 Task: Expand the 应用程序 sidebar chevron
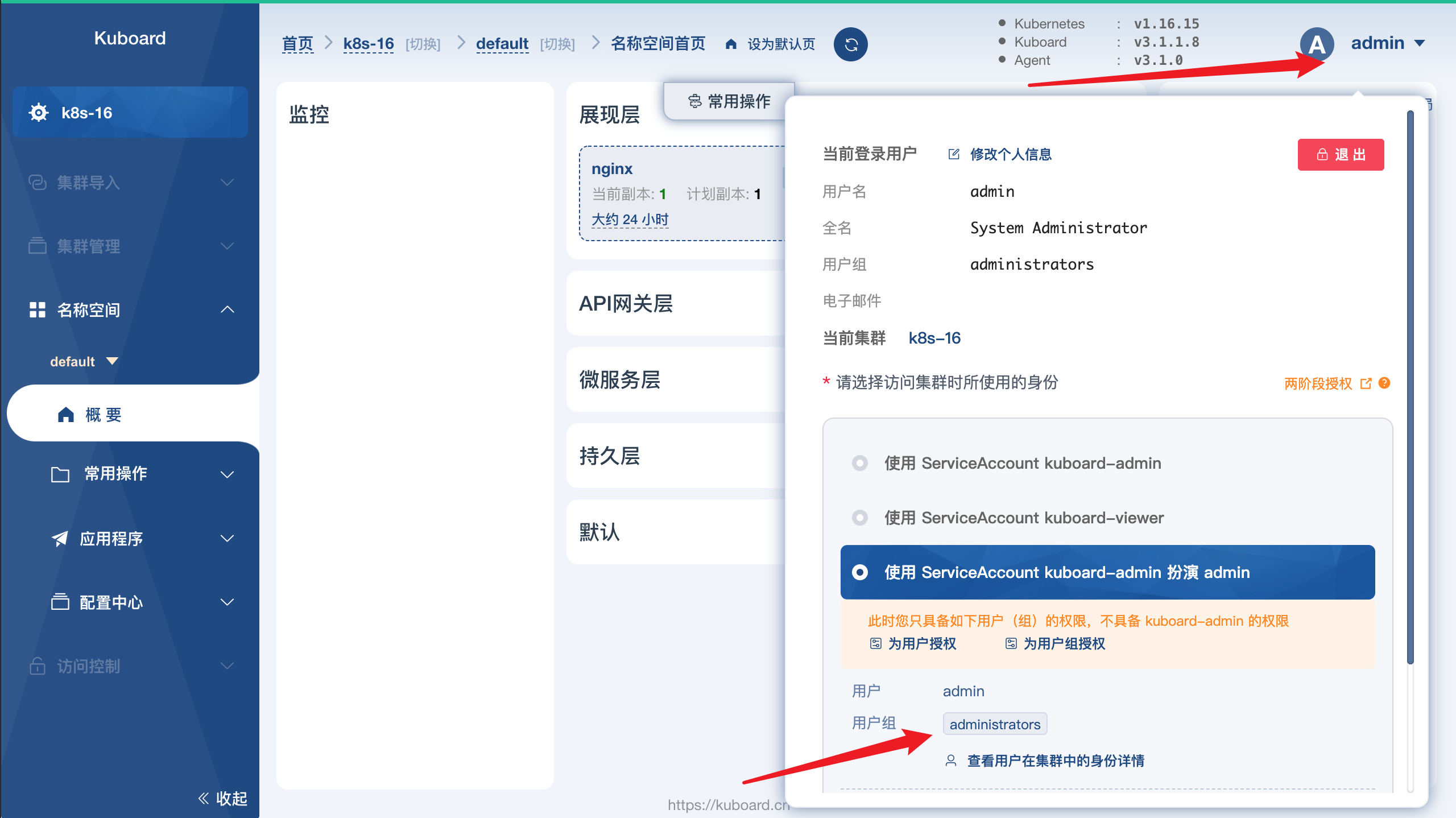pos(227,538)
